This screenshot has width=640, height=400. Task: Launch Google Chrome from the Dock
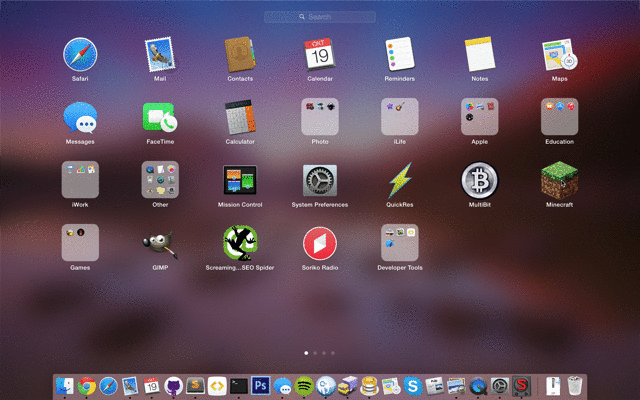87,386
